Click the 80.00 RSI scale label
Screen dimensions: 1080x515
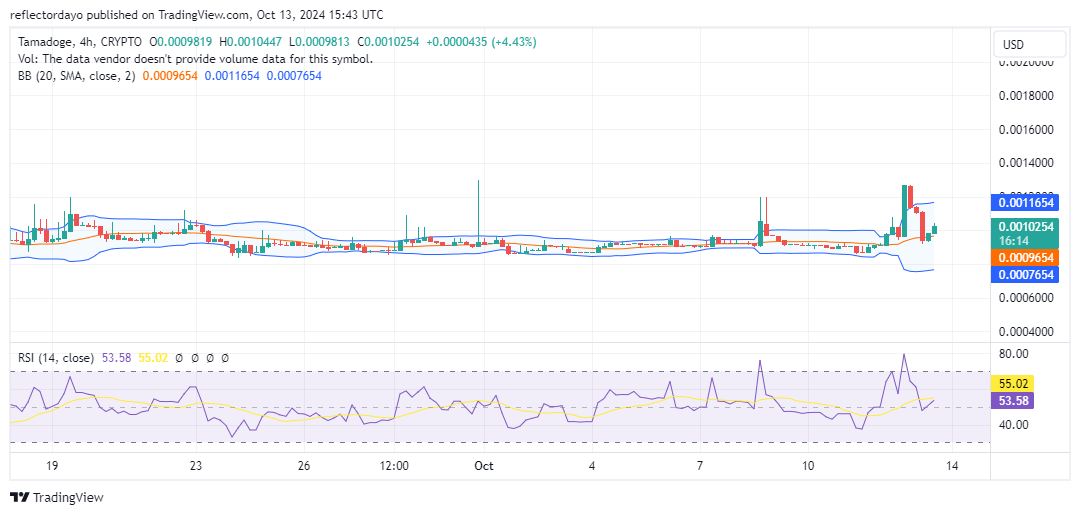point(1013,354)
